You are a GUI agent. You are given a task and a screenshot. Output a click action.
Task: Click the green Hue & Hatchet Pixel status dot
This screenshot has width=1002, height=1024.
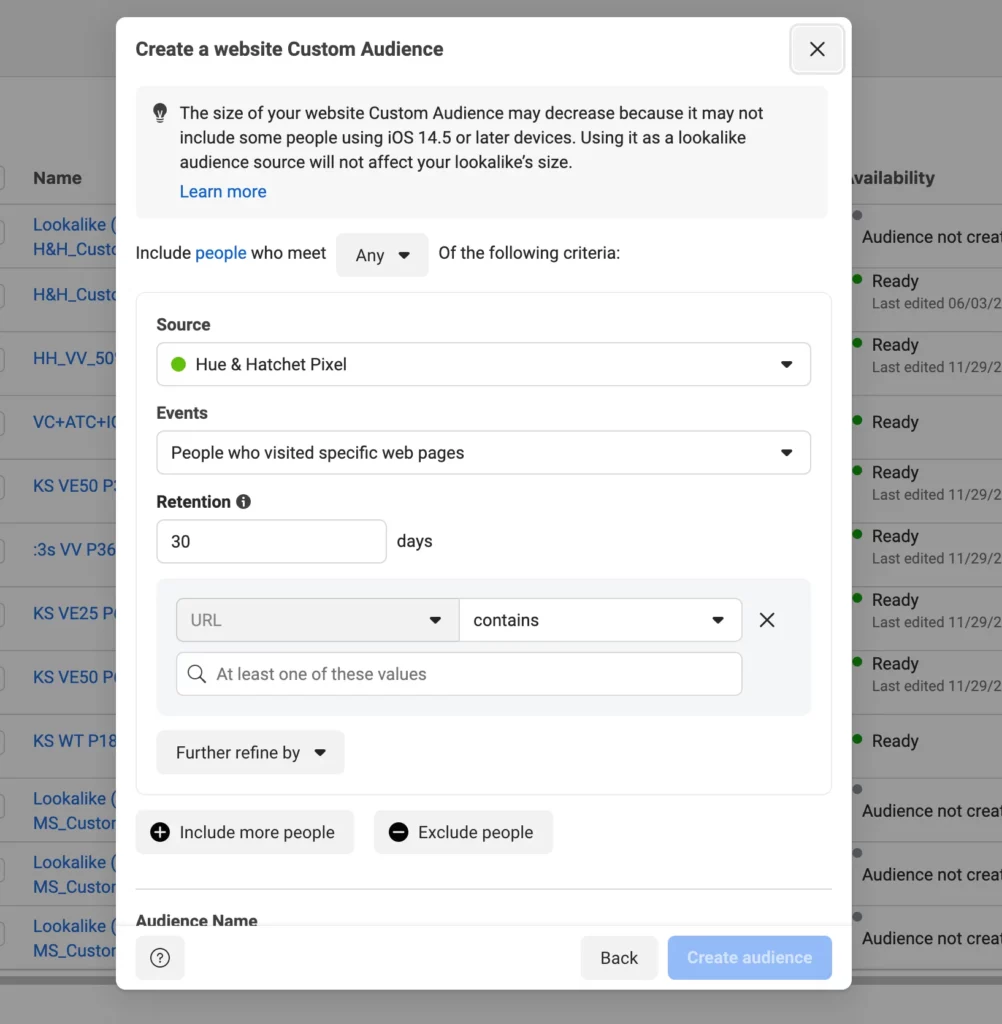(x=179, y=365)
